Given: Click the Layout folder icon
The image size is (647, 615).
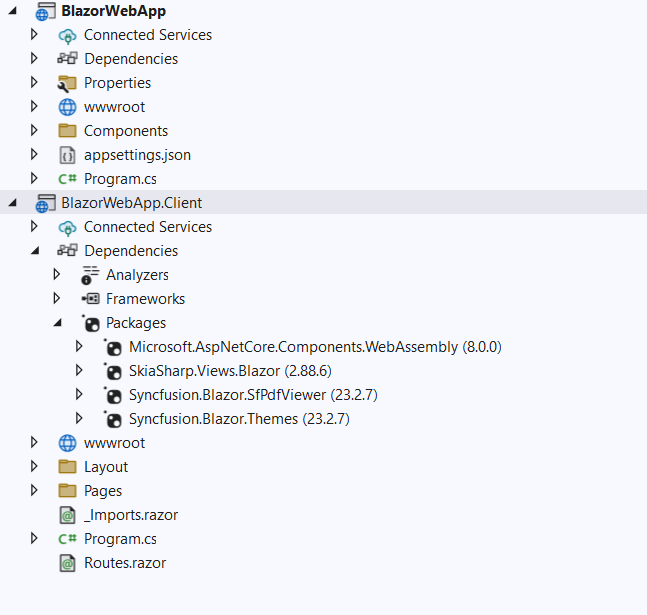Looking at the screenshot, I should 67,467.
